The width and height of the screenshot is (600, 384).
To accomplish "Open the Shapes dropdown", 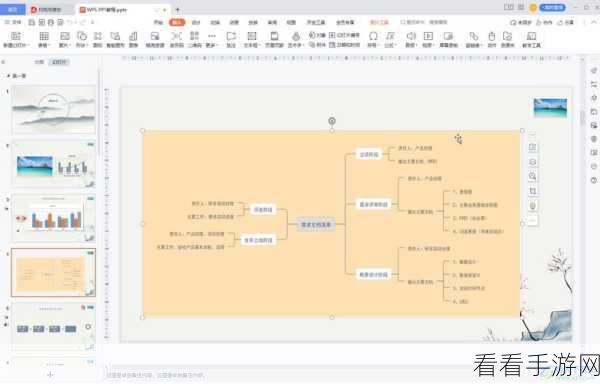I will [82, 39].
